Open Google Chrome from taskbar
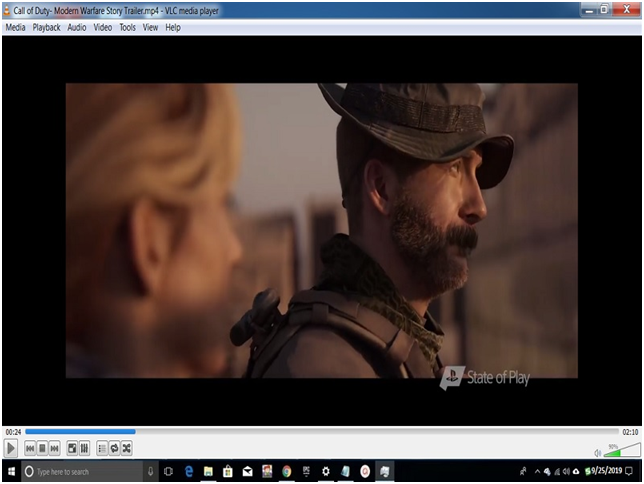Viewport: 644px width, 484px height. click(x=287, y=472)
